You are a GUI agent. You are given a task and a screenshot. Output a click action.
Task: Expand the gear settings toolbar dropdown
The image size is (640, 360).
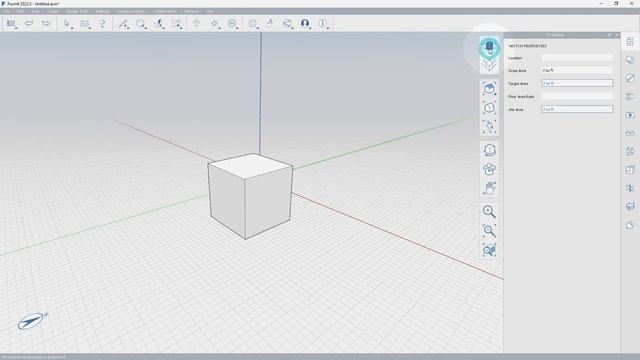pos(253,24)
